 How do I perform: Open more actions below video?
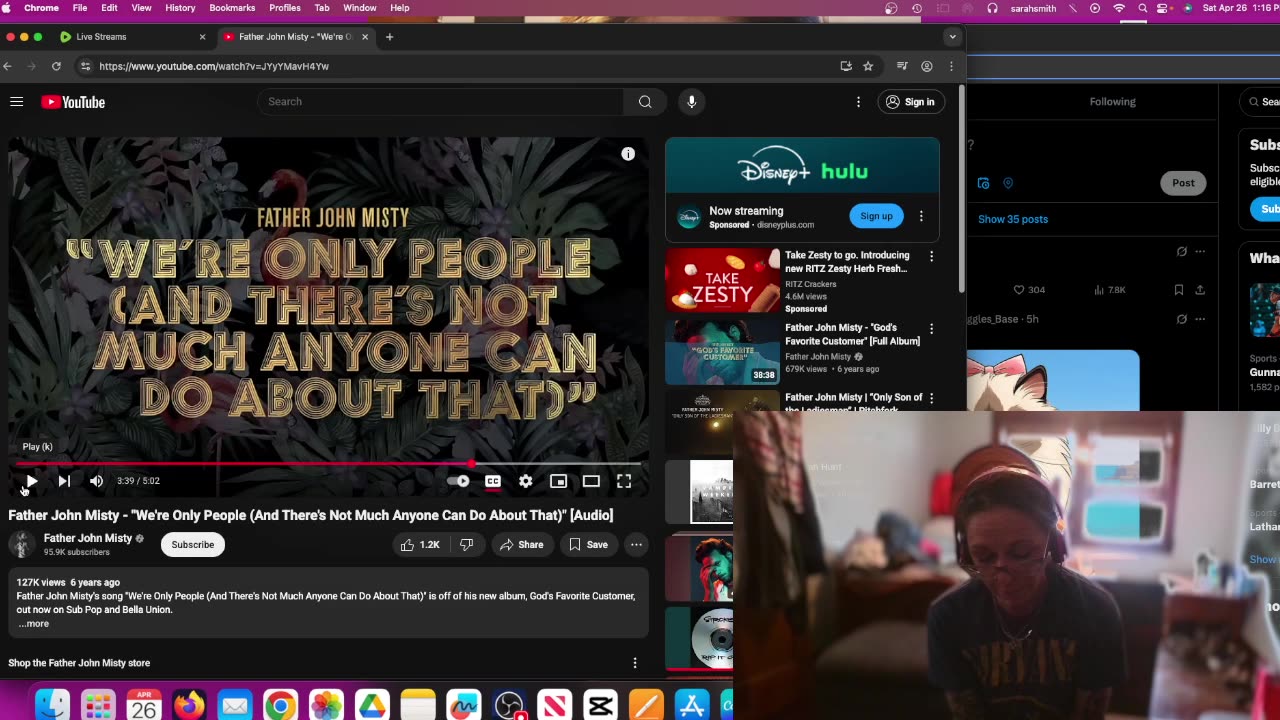pyautogui.click(x=636, y=545)
